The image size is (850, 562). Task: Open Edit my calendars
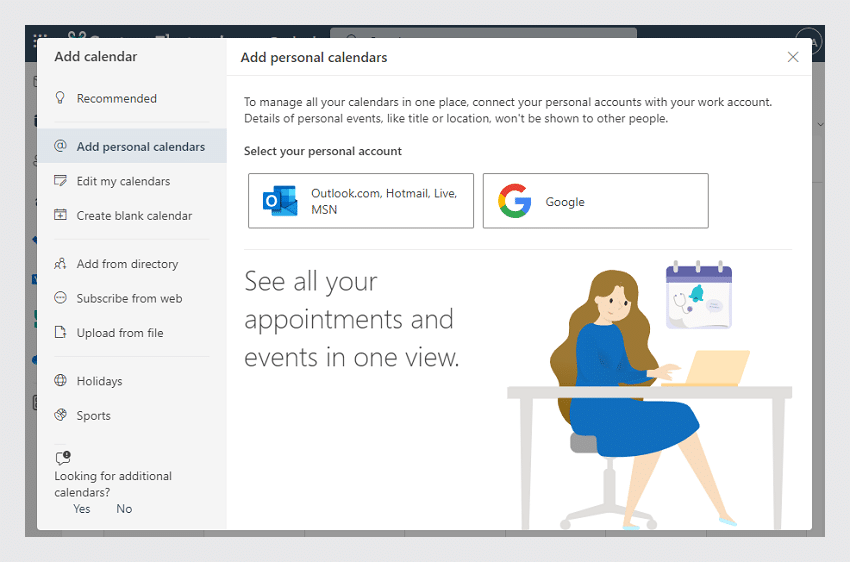pos(132,181)
